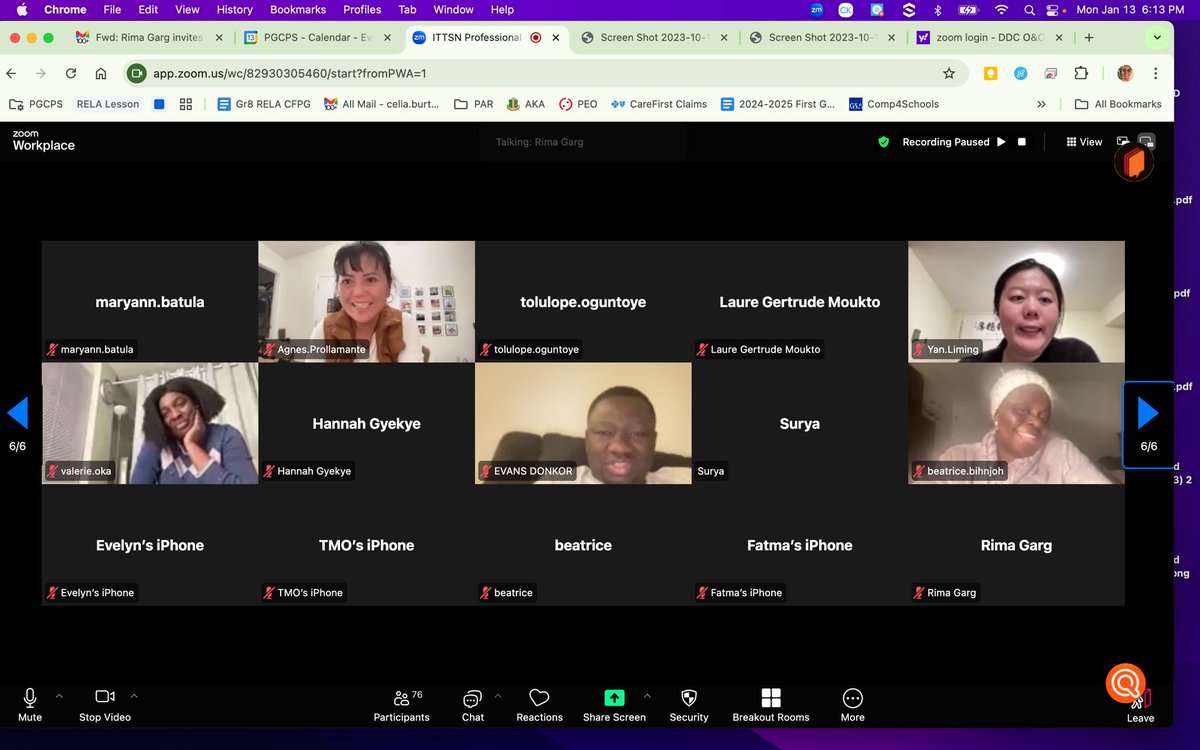Open Gr8 RELA CFPG bookmark
1200x750 pixels.
point(265,104)
